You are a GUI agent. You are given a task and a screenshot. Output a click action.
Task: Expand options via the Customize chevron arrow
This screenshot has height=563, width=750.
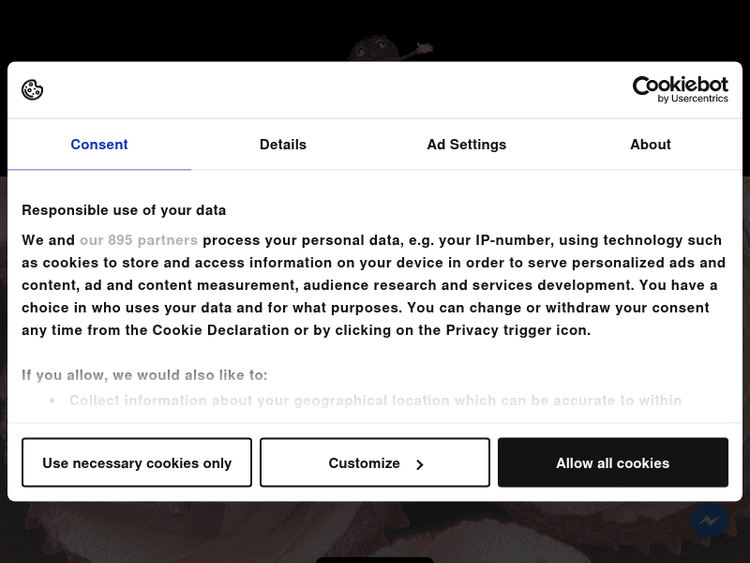pos(420,464)
